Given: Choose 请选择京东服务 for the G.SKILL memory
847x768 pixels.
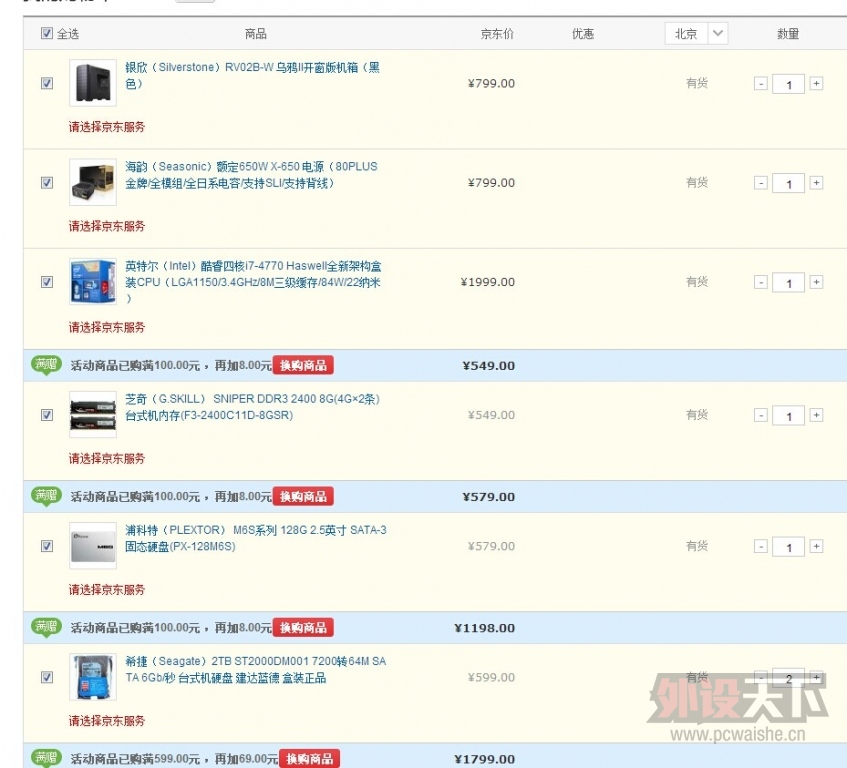Looking at the screenshot, I should coord(107,459).
